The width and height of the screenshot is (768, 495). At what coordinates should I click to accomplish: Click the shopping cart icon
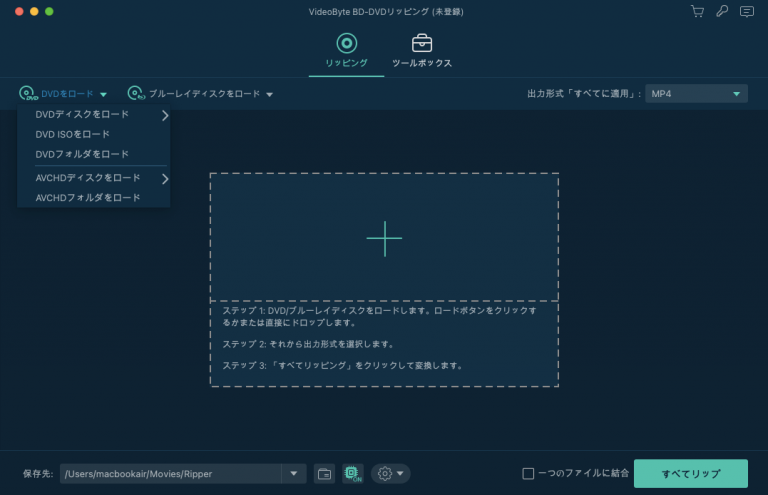click(x=697, y=12)
